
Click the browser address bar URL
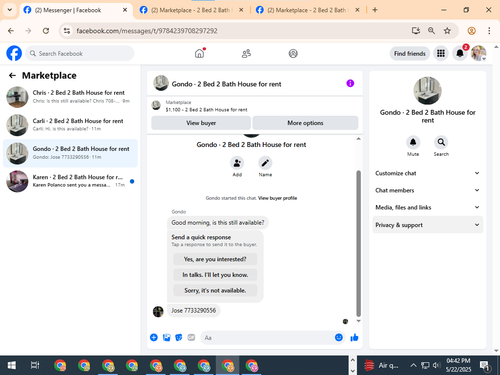147,31
